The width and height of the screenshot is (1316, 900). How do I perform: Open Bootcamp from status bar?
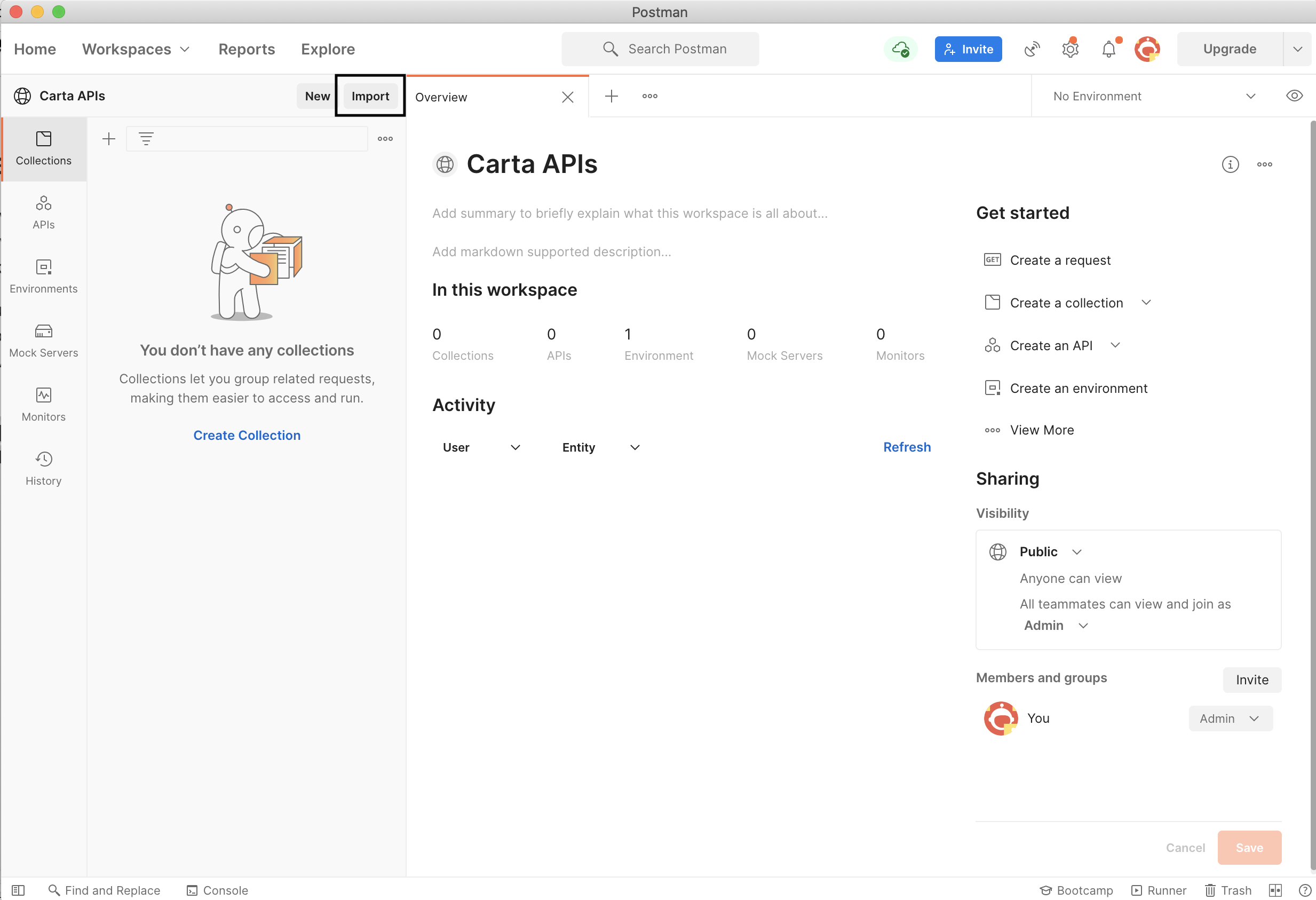[1076, 890]
